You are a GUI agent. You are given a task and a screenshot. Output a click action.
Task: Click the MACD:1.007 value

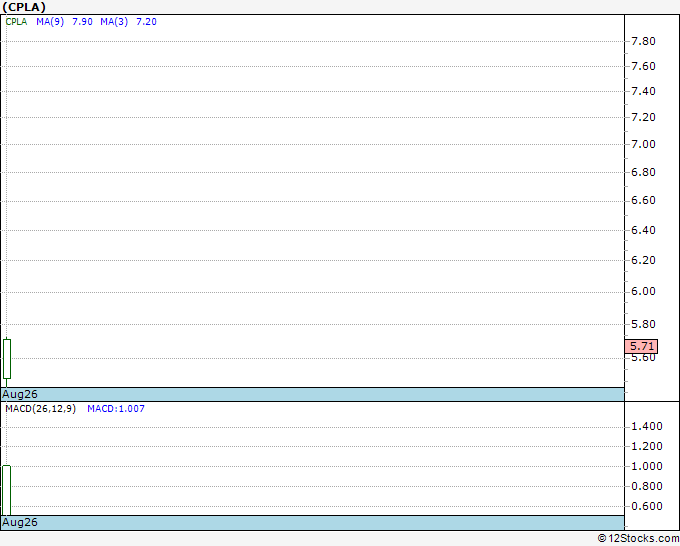click(116, 409)
